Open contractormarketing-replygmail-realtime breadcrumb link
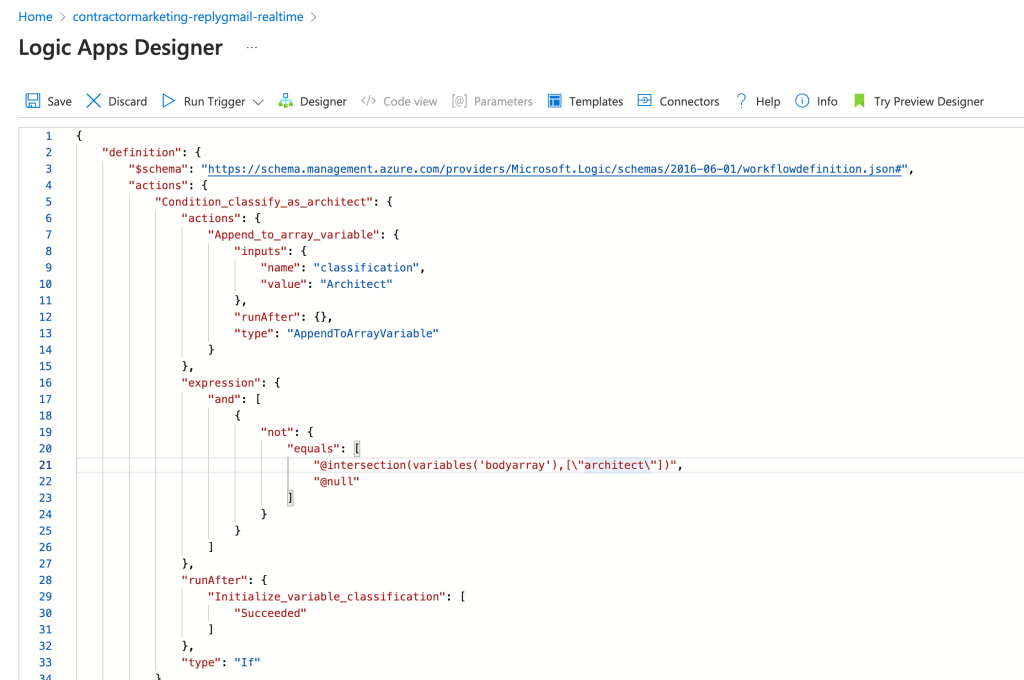Viewport: 1024px width, 680px height. 187,17
